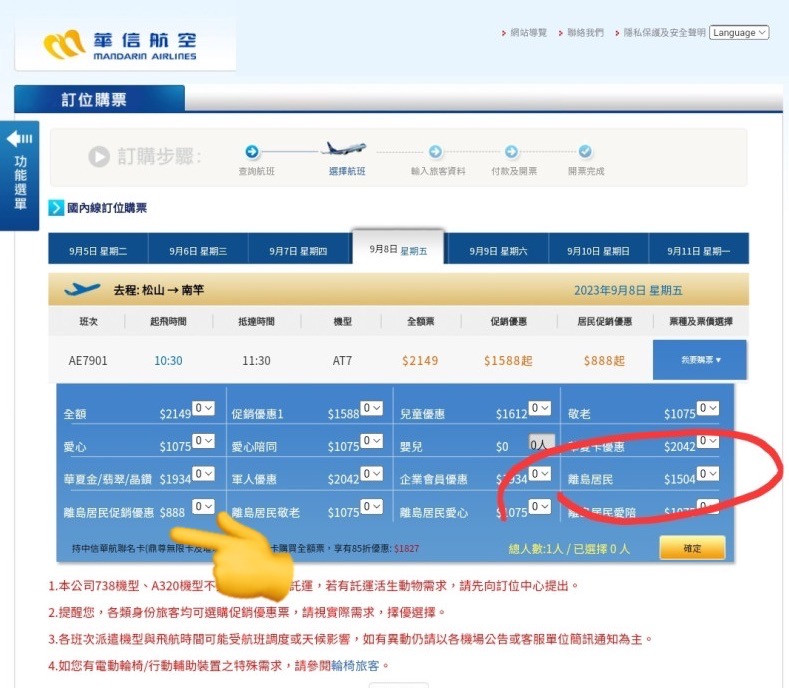Click the 訂購步驟 play arrow icon

99,157
